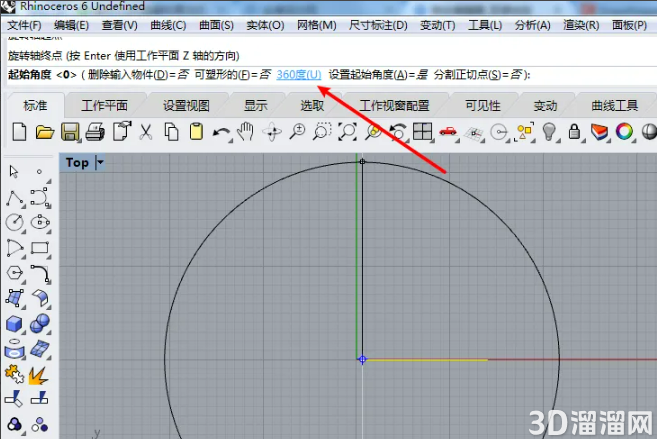This screenshot has width=657, height=439.
Task: Open the 查看(V) menu
Action: (119, 25)
